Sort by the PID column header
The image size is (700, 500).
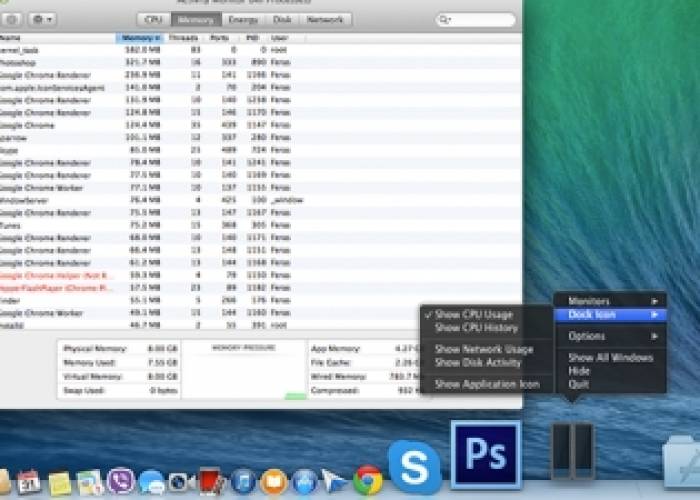253,38
